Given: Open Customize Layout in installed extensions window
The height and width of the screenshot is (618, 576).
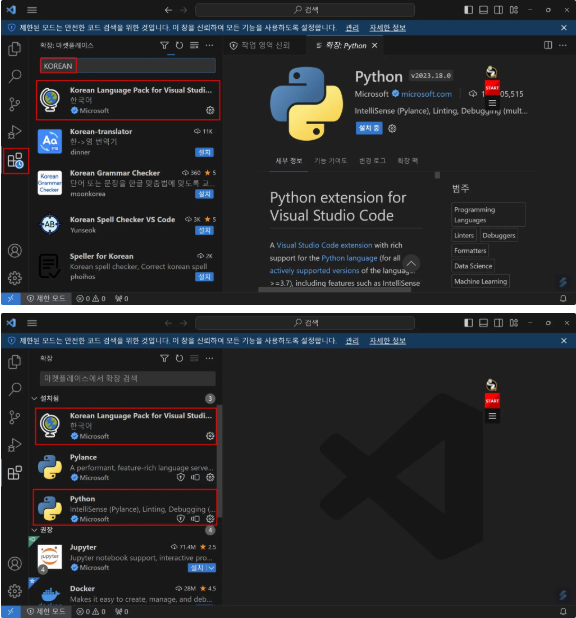Looking at the screenshot, I should 514,323.
